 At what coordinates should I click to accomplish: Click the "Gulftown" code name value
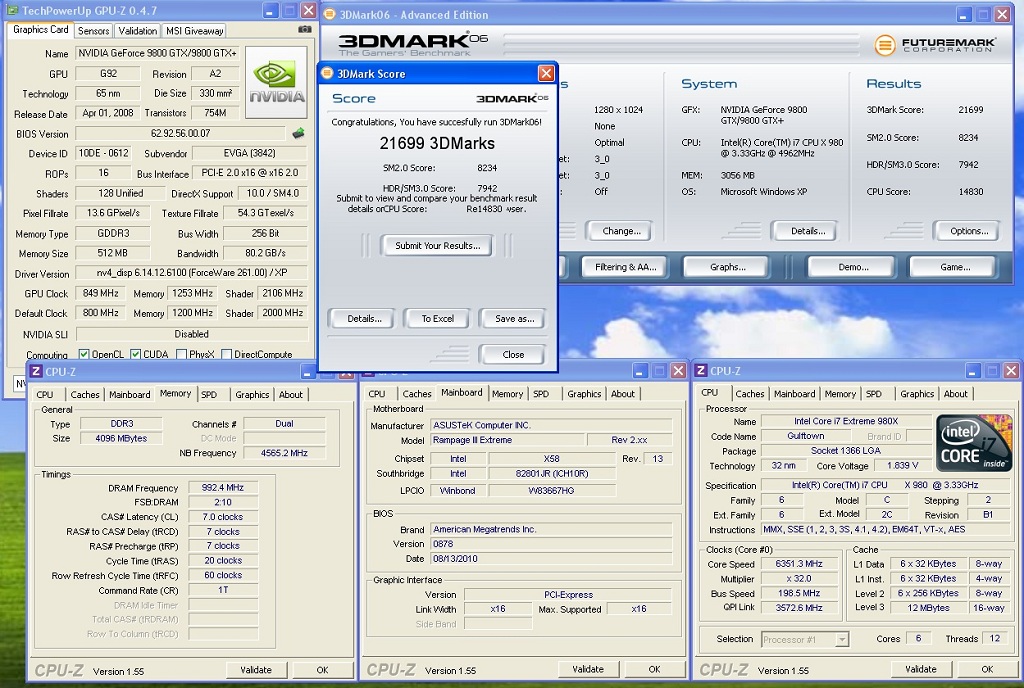[805, 436]
